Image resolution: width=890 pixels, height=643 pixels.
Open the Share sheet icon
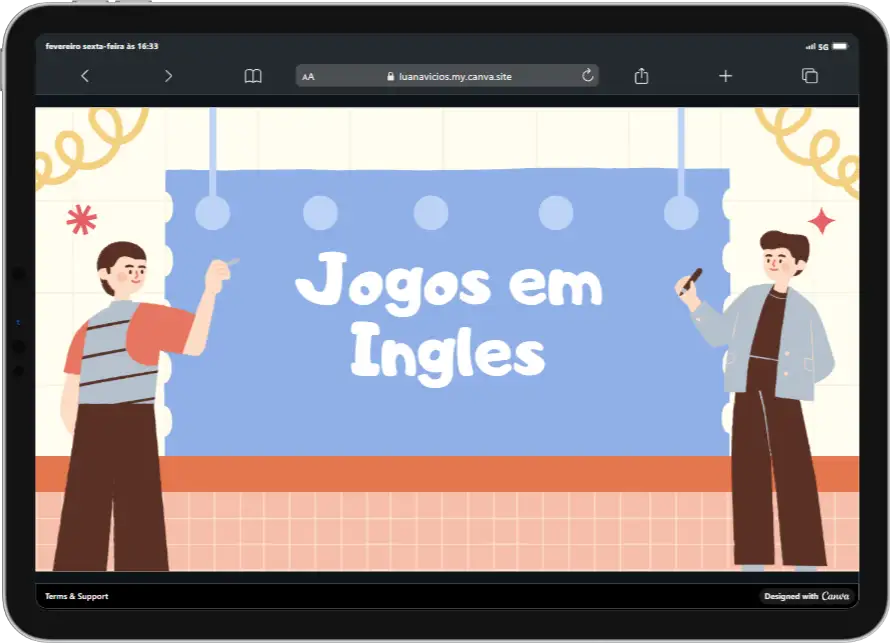642,76
